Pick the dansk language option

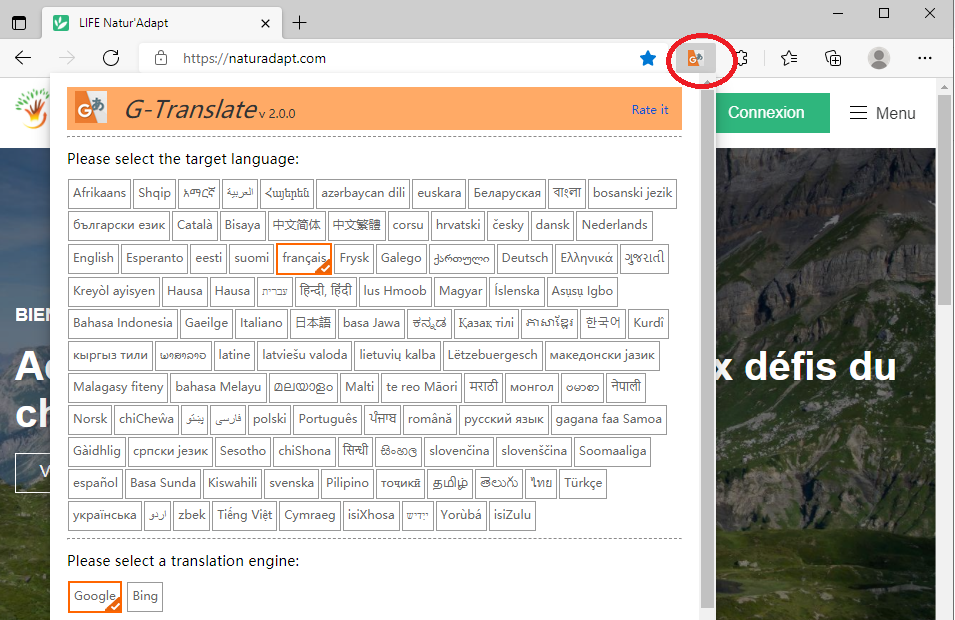[x=552, y=225]
